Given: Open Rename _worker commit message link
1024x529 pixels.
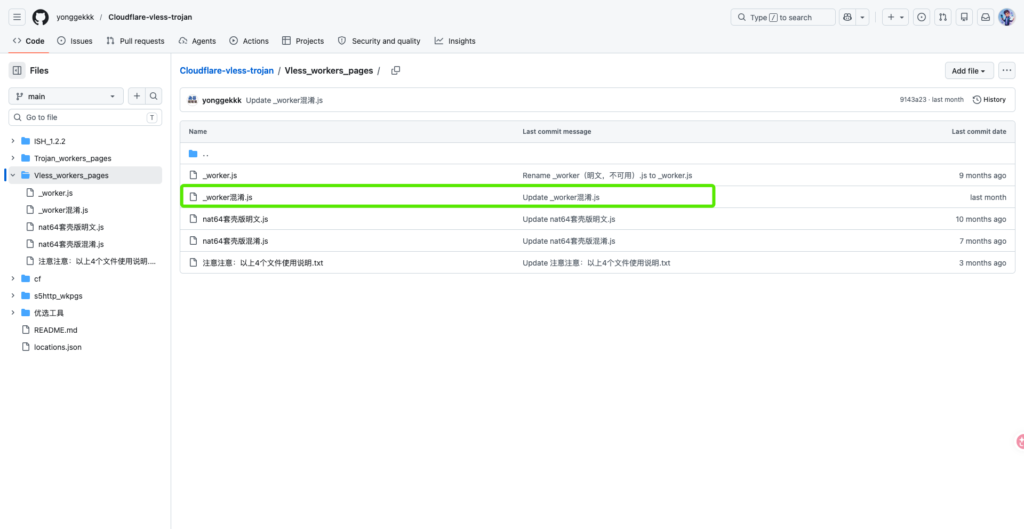Looking at the screenshot, I should pos(607,176).
